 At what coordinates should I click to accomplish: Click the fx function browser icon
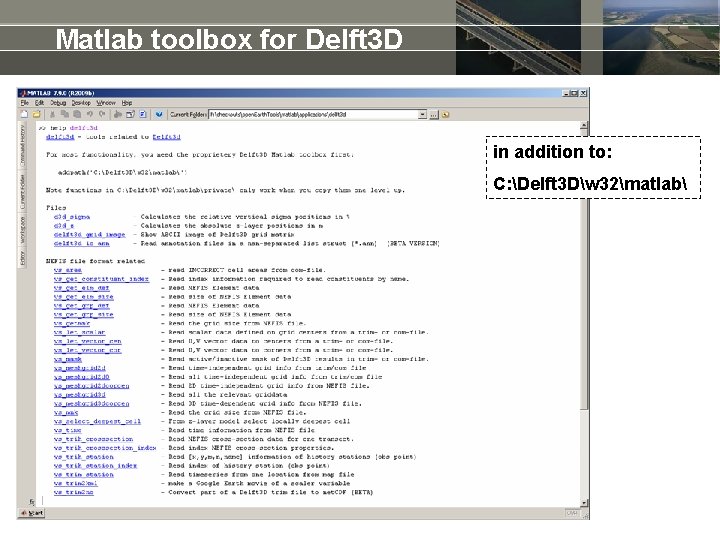(x=32, y=501)
